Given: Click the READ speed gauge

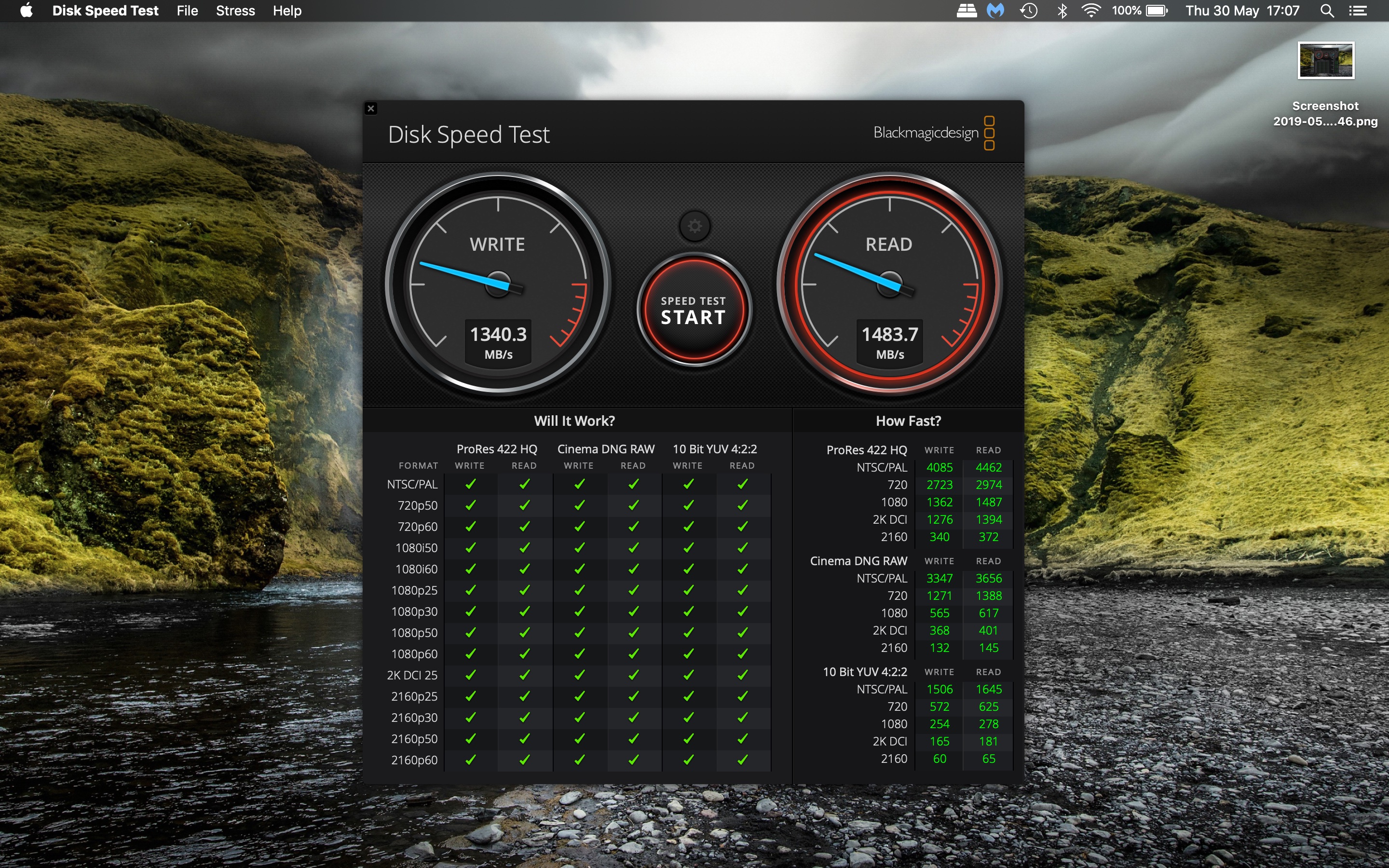Looking at the screenshot, I should (x=889, y=284).
